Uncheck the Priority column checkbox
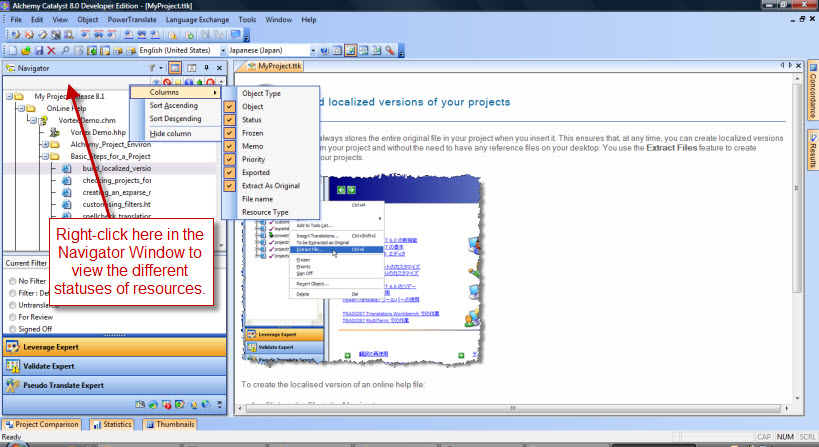 pos(229,159)
